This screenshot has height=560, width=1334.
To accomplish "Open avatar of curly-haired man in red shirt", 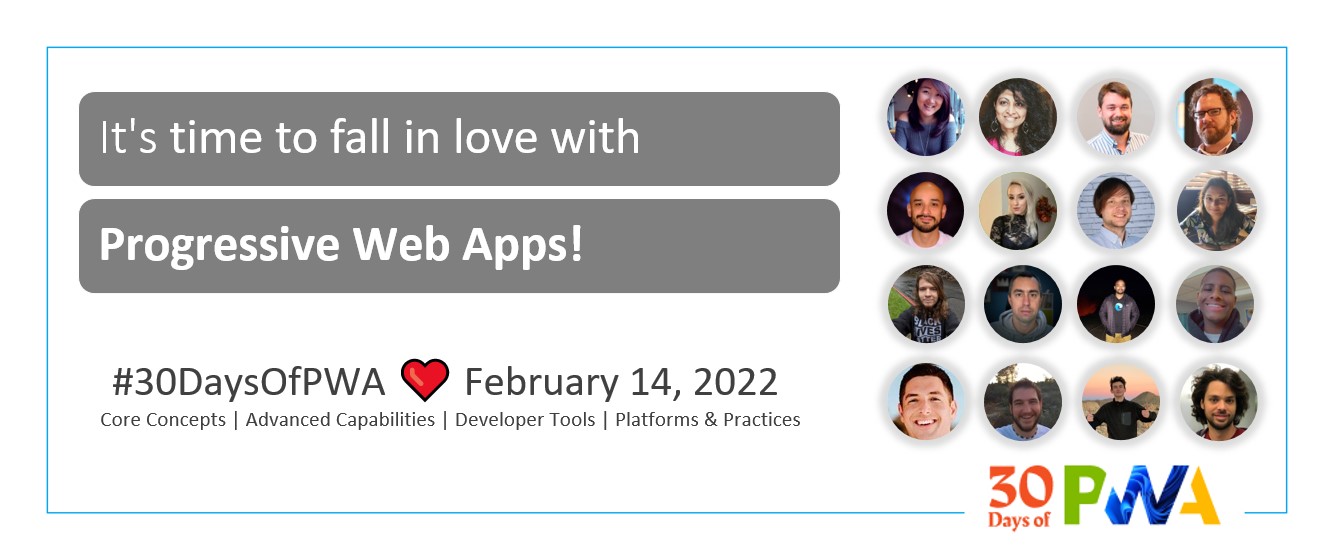I will 1218,401.
